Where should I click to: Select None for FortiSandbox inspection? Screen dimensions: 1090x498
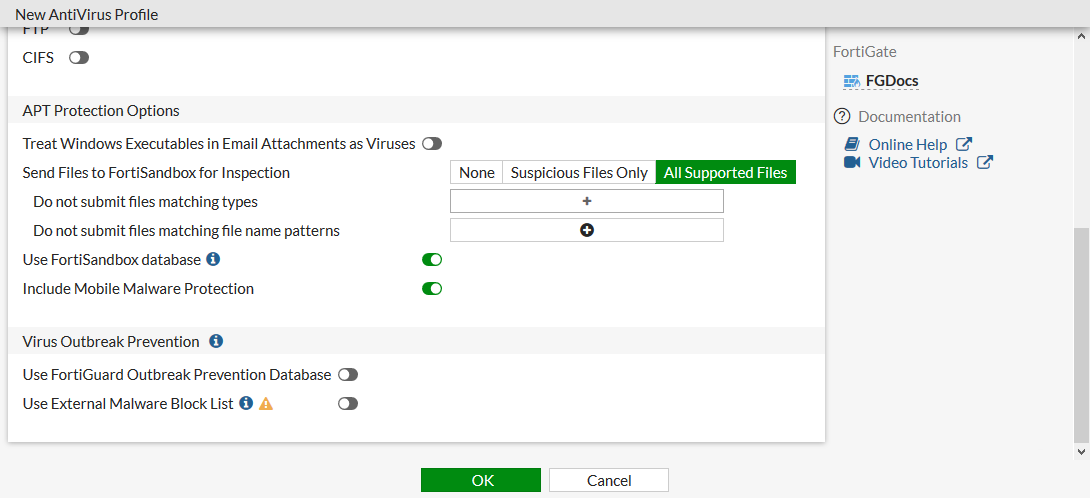pos(477,173)
